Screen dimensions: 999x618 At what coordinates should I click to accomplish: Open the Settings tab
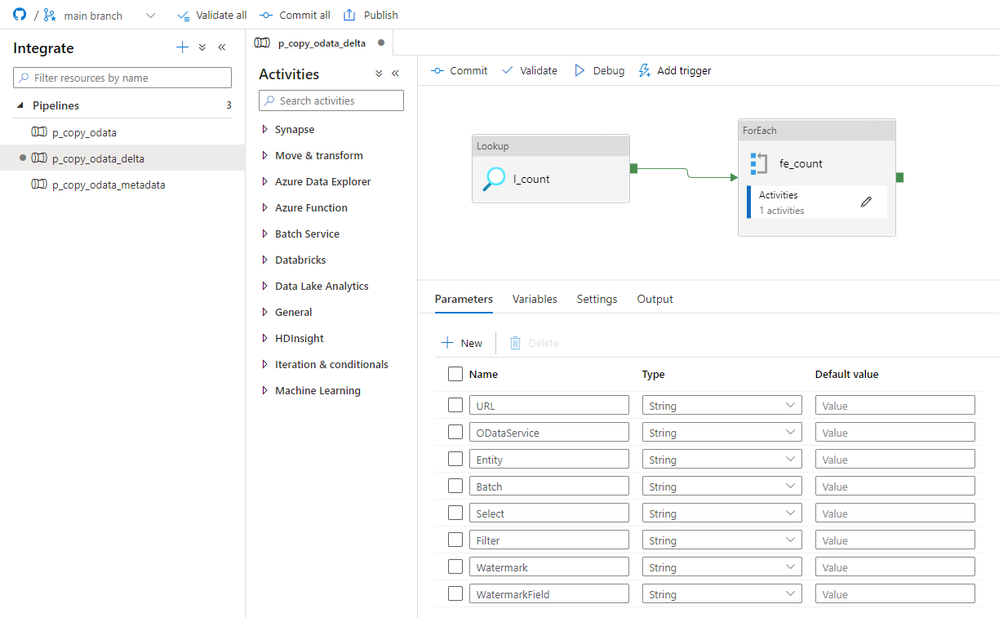point(597,299)
